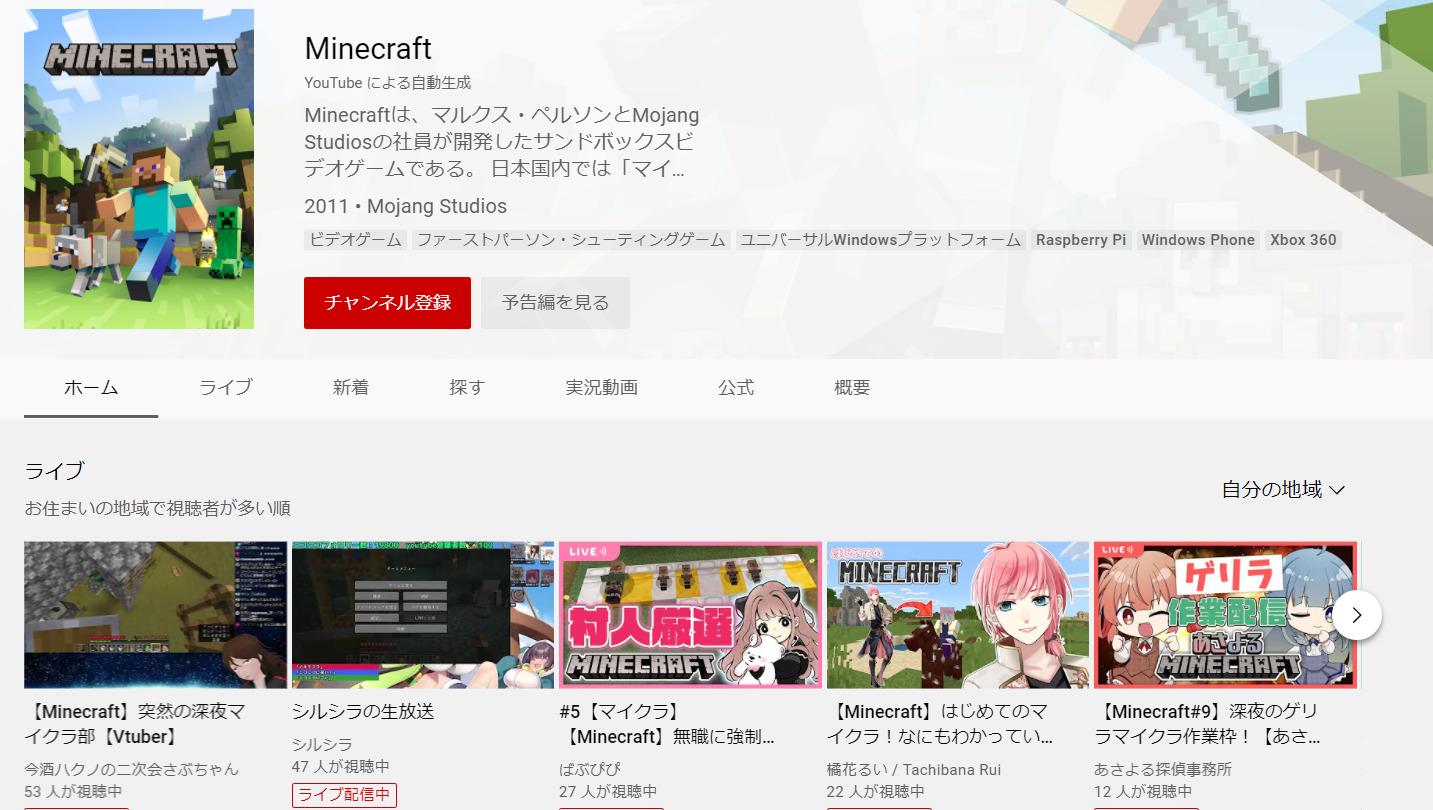Click the 22 人が視聴中 viewer count
1433x810 pixels.
tap(876, 792)
